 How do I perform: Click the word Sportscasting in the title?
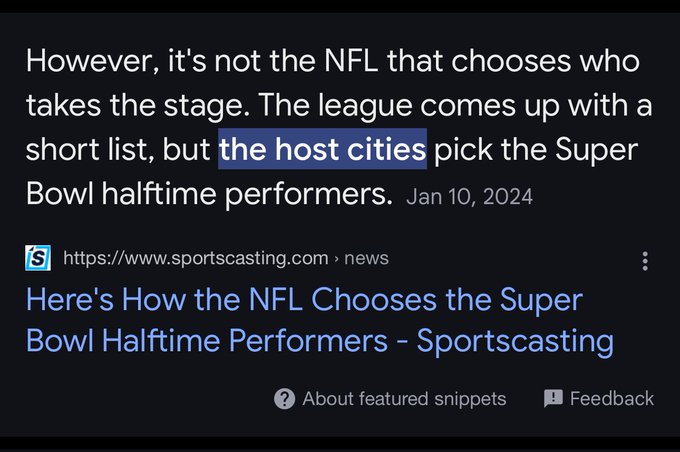(515, 341)
